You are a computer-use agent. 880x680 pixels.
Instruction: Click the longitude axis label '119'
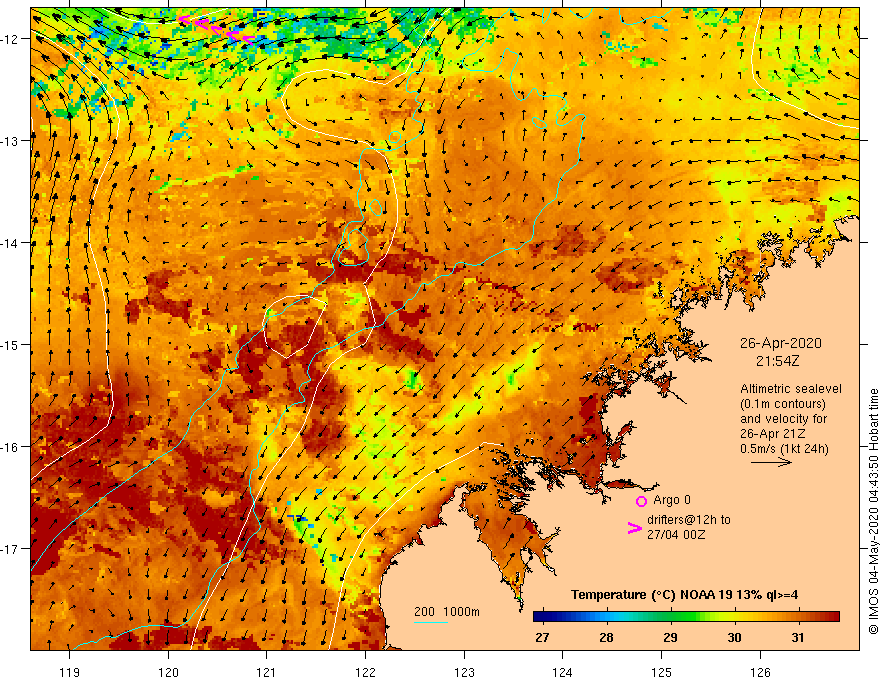[x=70, y=672]
